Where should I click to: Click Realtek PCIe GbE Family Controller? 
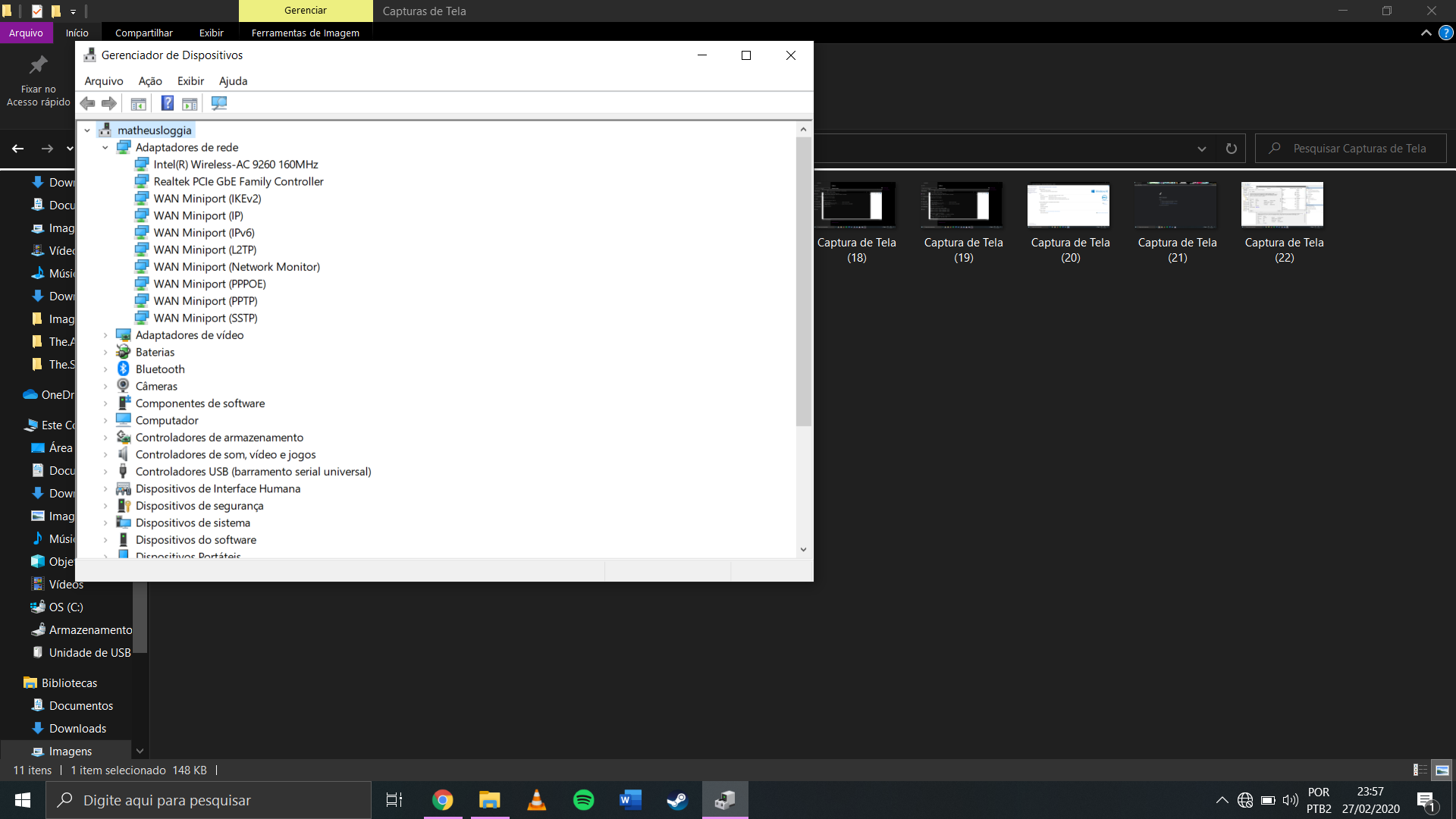point(238,182)
